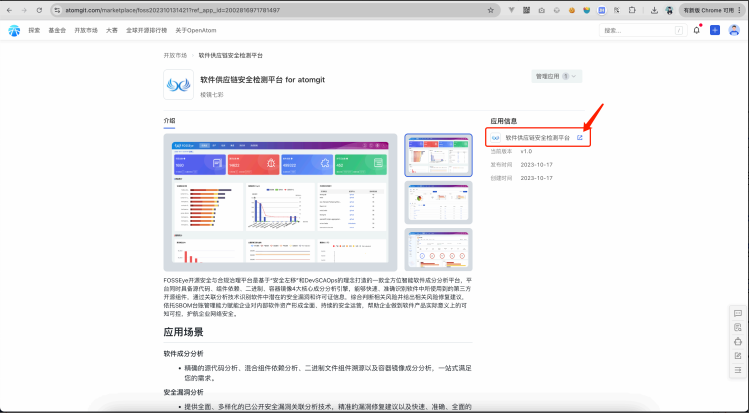
Task: Open the QR code extension
Action: point(526,10)
